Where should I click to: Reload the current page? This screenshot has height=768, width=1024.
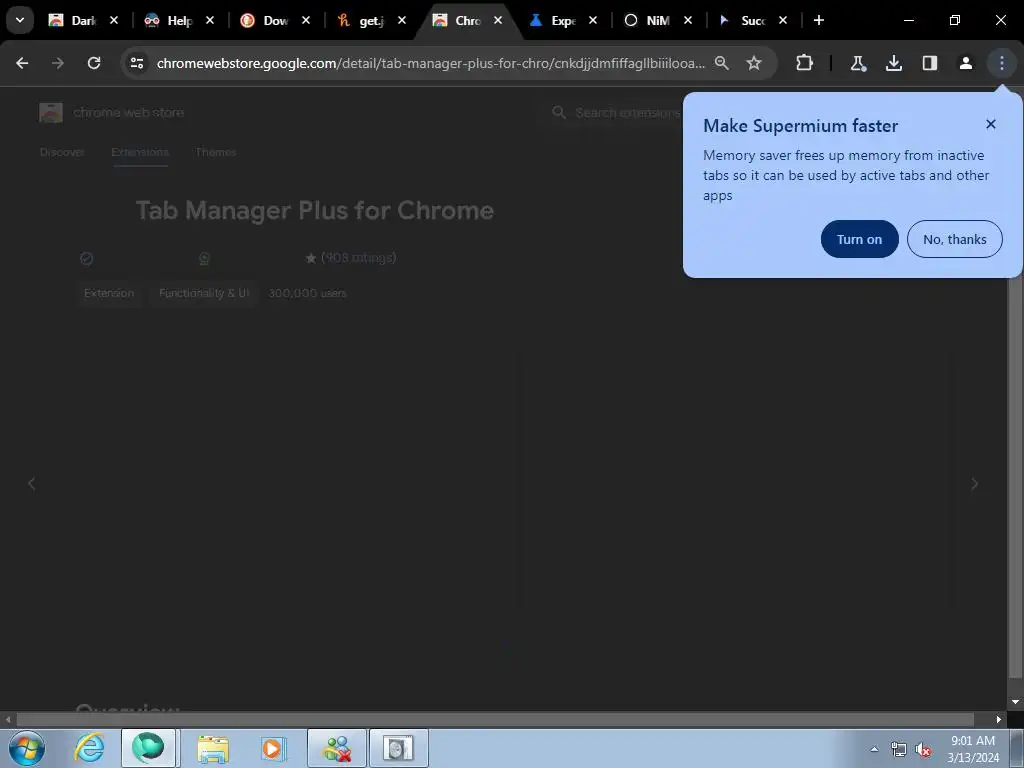tap(94, 63)
